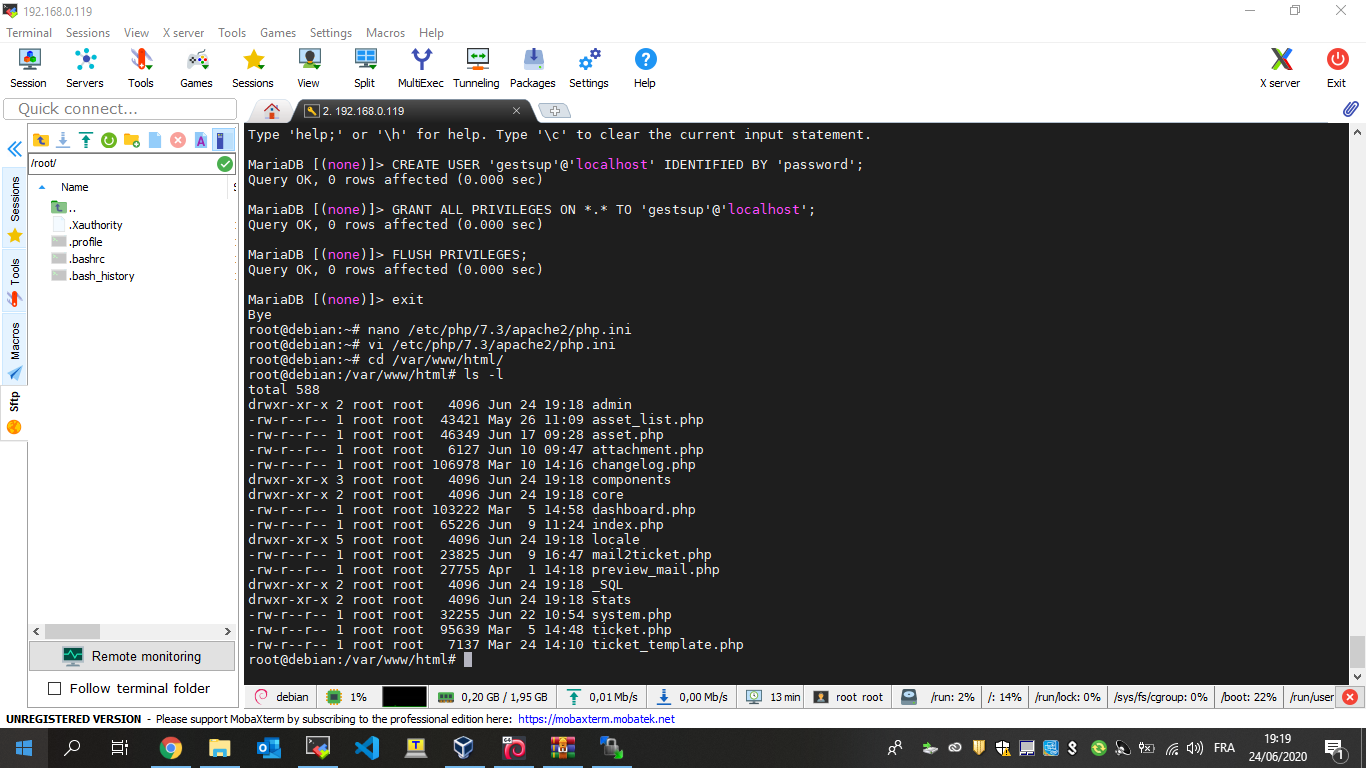Click the Remote monitoring button
1366x768 pixels.
click(132, 656)
